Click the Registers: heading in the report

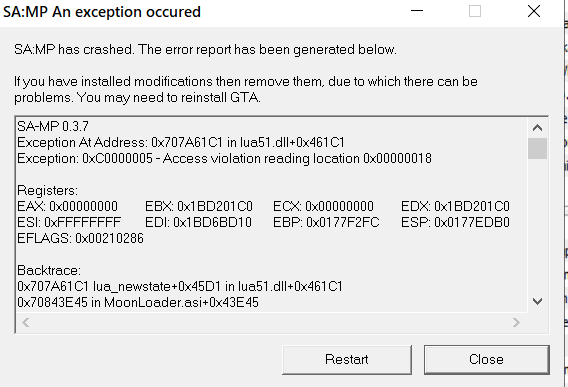(x=47, y=190)
